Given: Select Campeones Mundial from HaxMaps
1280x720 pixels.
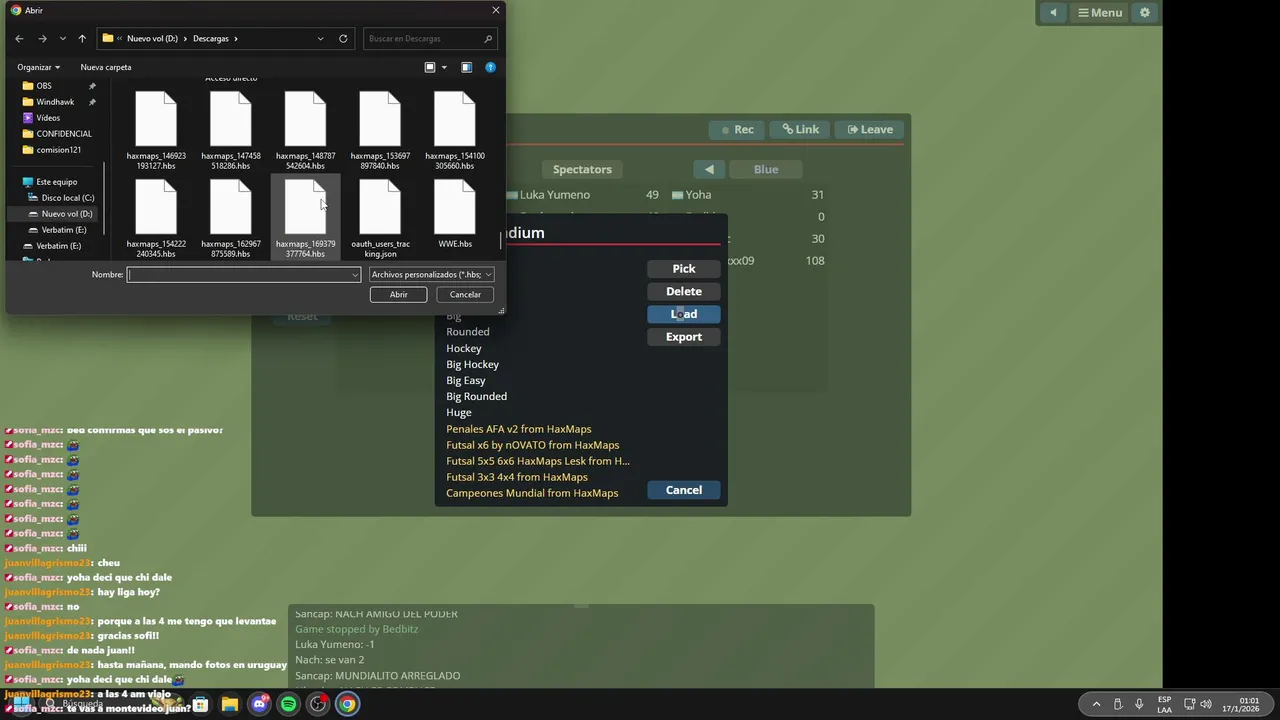Looking at the screenshot, I should coord(532,493).
